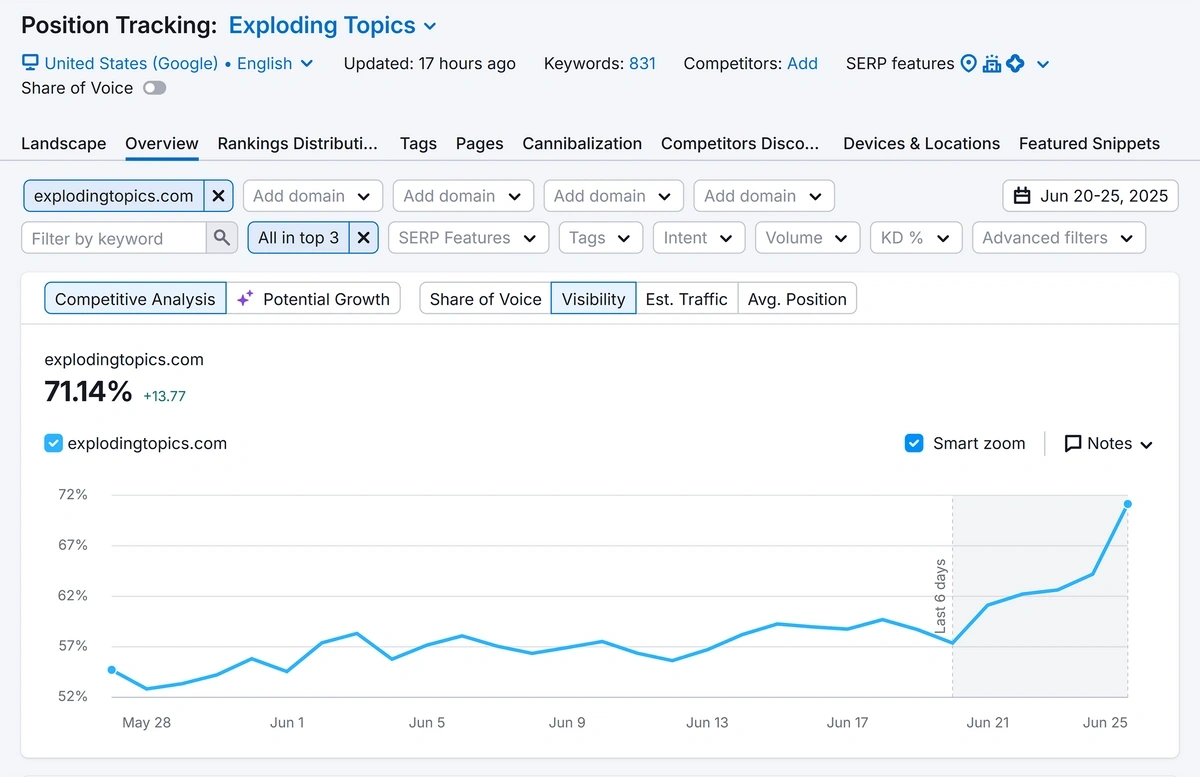Toggle the Smart zoom checkbox
1200x777 pixels.
pyautogui.click(x=914, y=443)
